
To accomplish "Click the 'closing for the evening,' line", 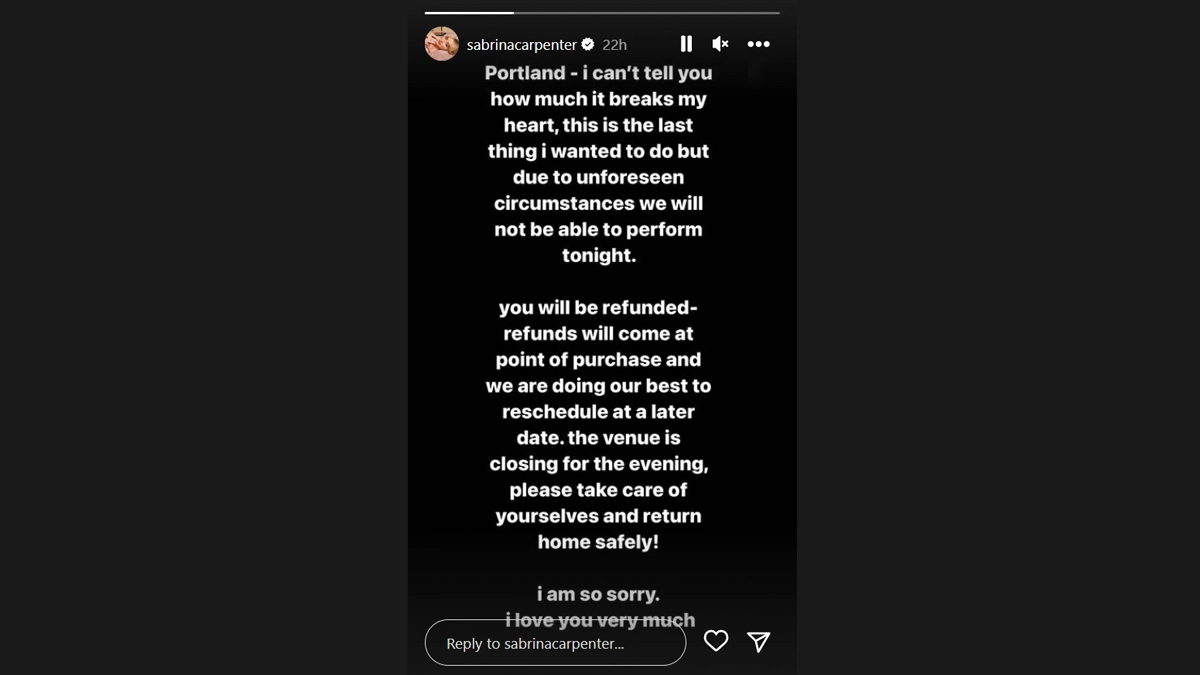I will pos(598,464).
